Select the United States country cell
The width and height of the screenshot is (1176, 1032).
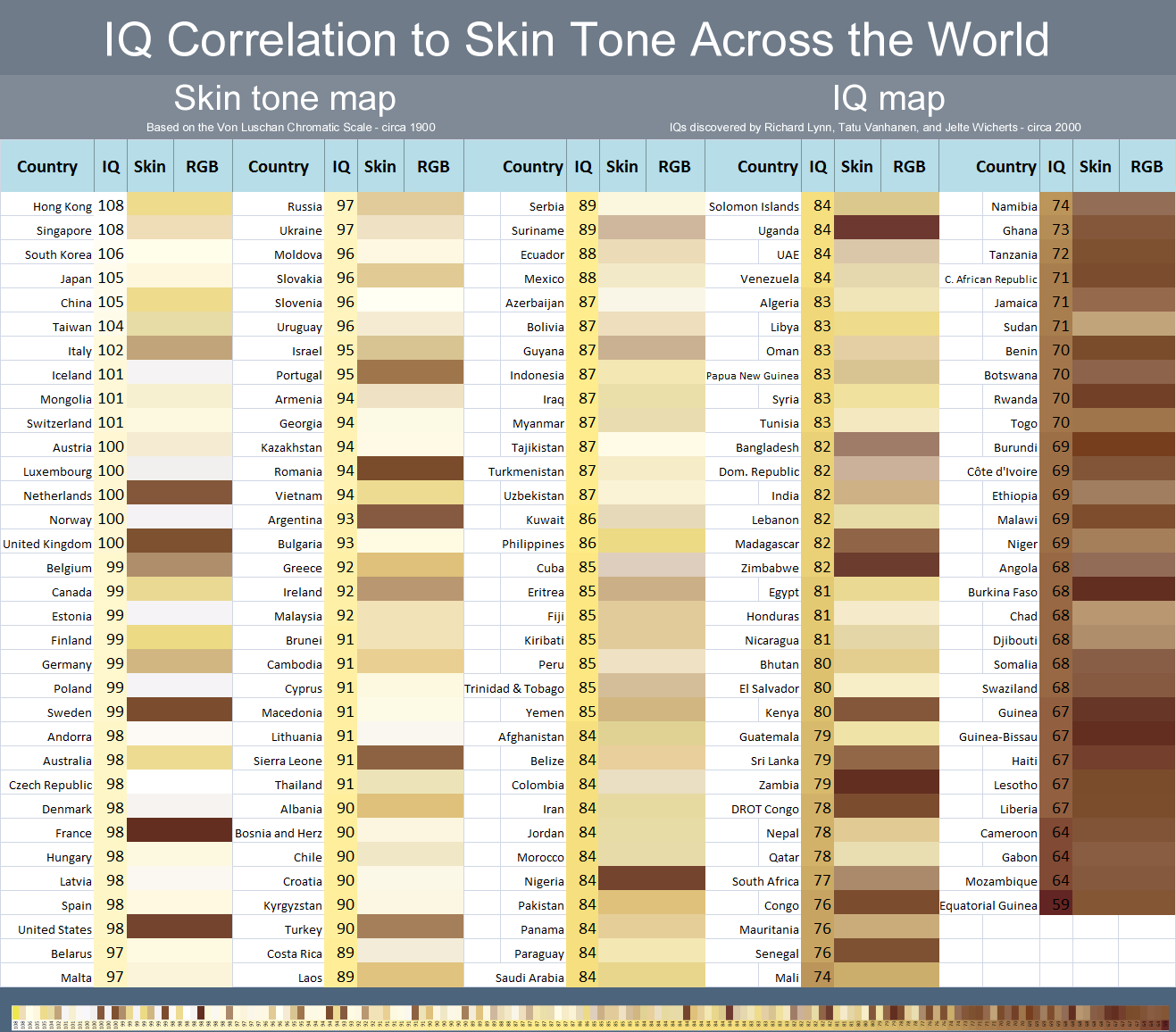coord(47,929)
